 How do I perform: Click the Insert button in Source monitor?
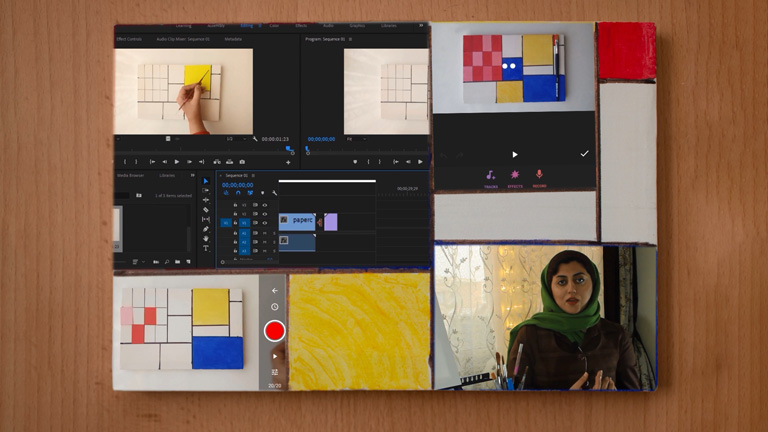(x=216, y=162)
